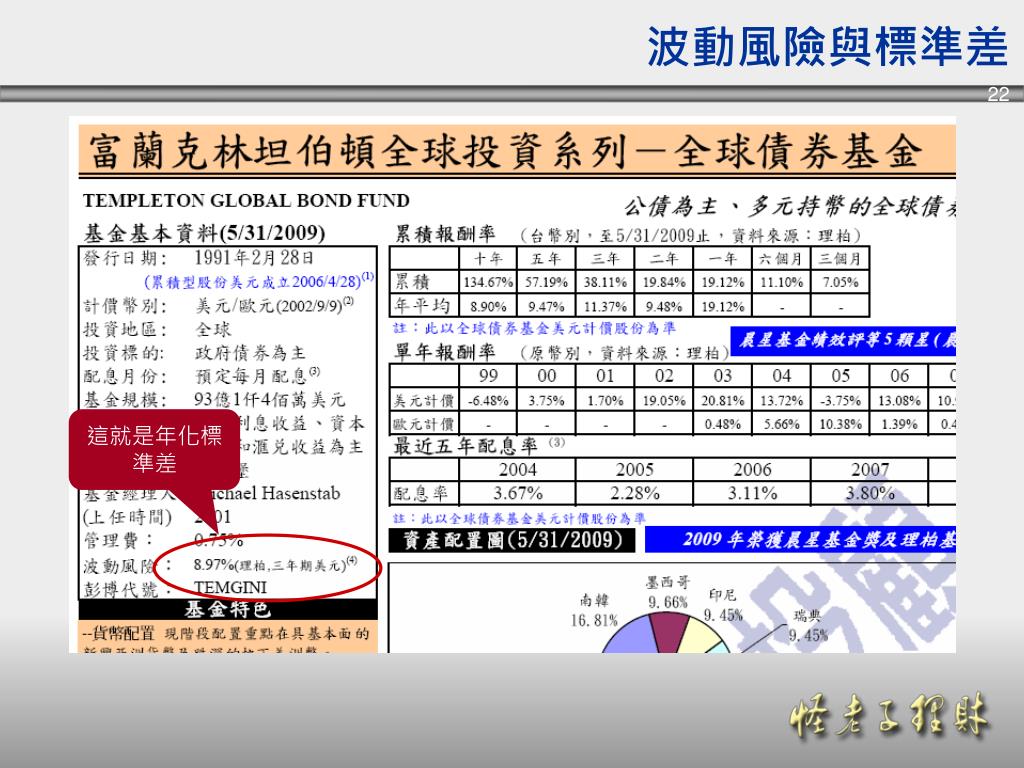Click the dividend table year "2005"

tap(634, 470)
